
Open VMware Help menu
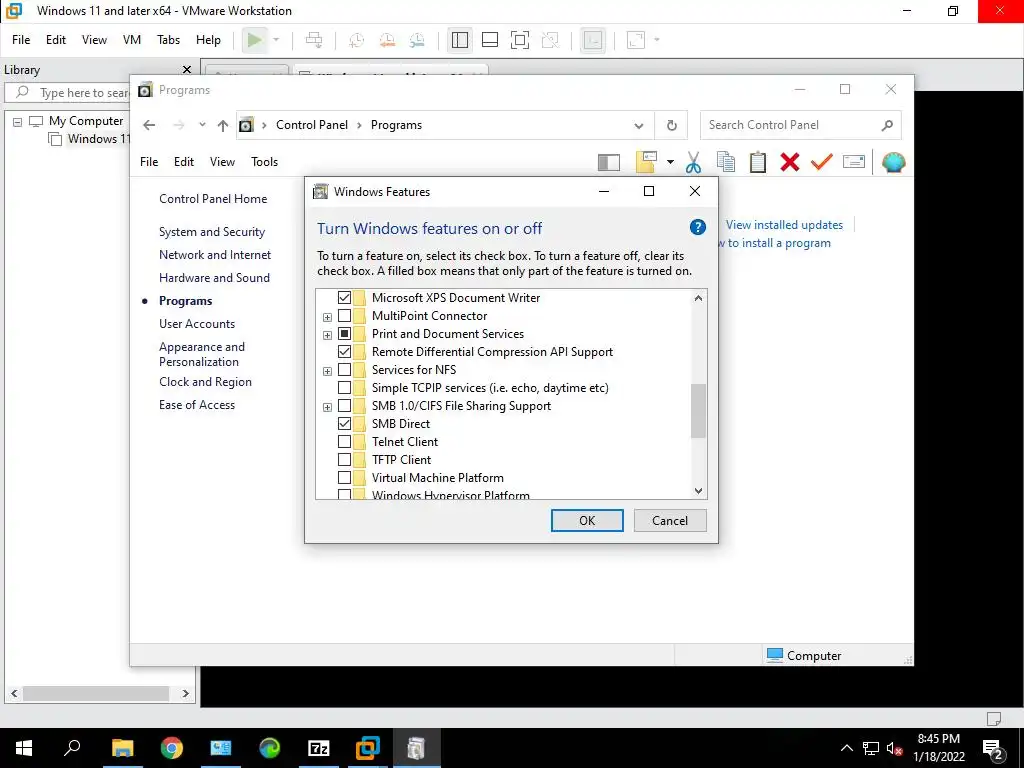(x=208, y=40)
